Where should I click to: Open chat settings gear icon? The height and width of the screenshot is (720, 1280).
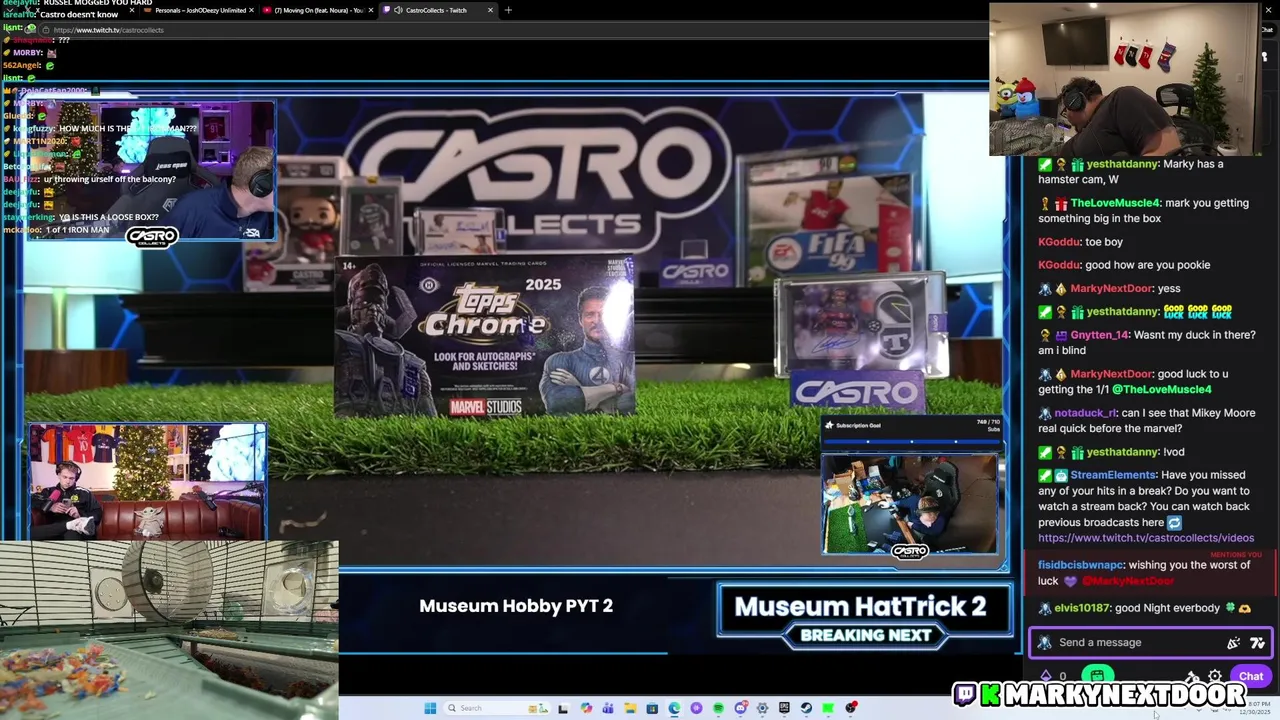coord(1215,676)
